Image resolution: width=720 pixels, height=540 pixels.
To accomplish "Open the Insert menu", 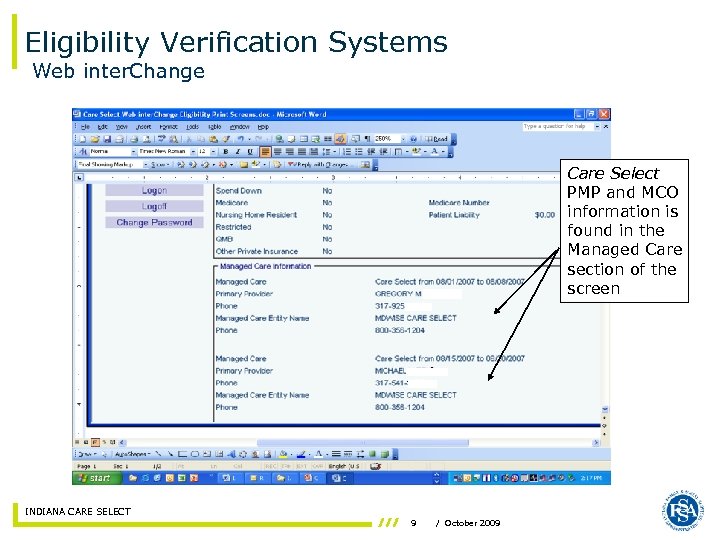I will tap(143, 127).
